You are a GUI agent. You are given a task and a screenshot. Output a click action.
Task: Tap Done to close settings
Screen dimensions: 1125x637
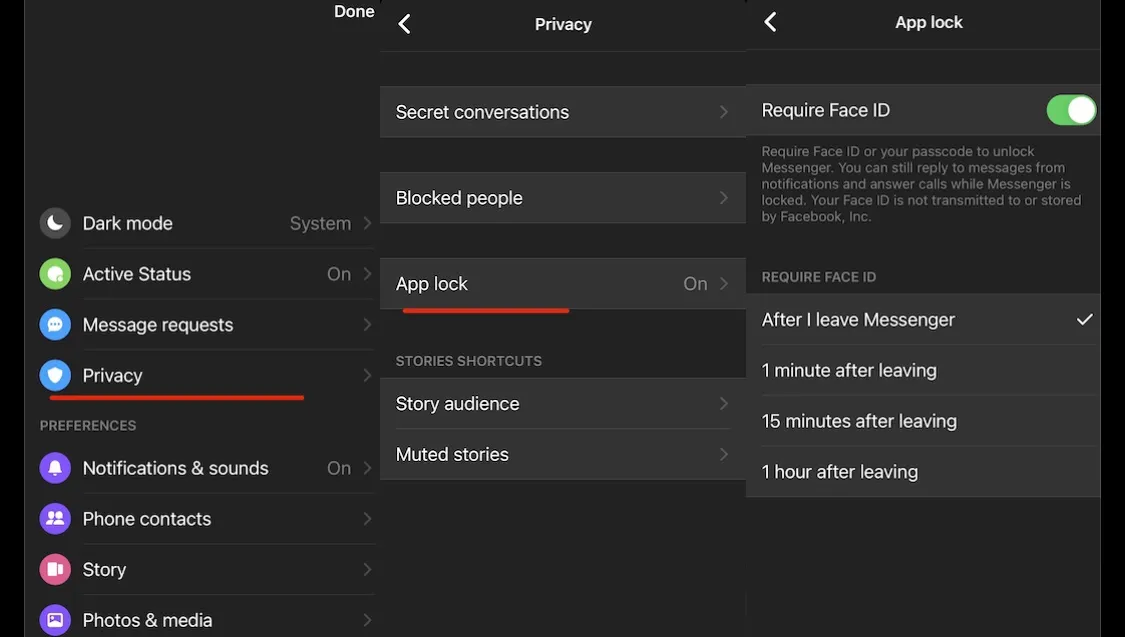354,11
